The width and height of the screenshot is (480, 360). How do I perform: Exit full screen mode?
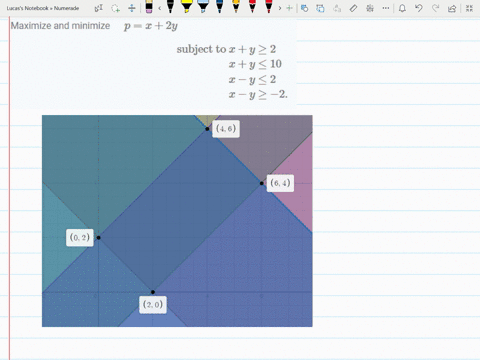[469, 8]
